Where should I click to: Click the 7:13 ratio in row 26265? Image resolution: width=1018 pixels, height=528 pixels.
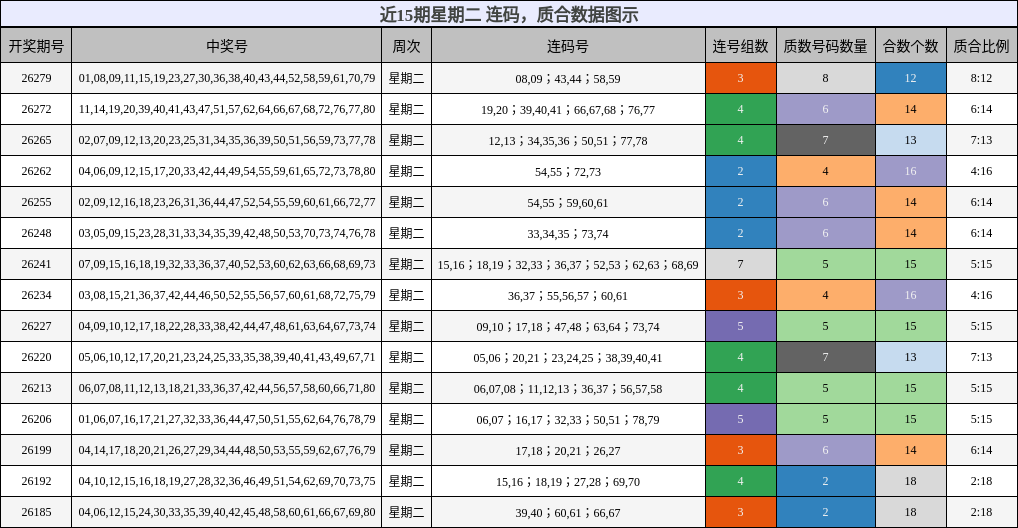(982, 140)
